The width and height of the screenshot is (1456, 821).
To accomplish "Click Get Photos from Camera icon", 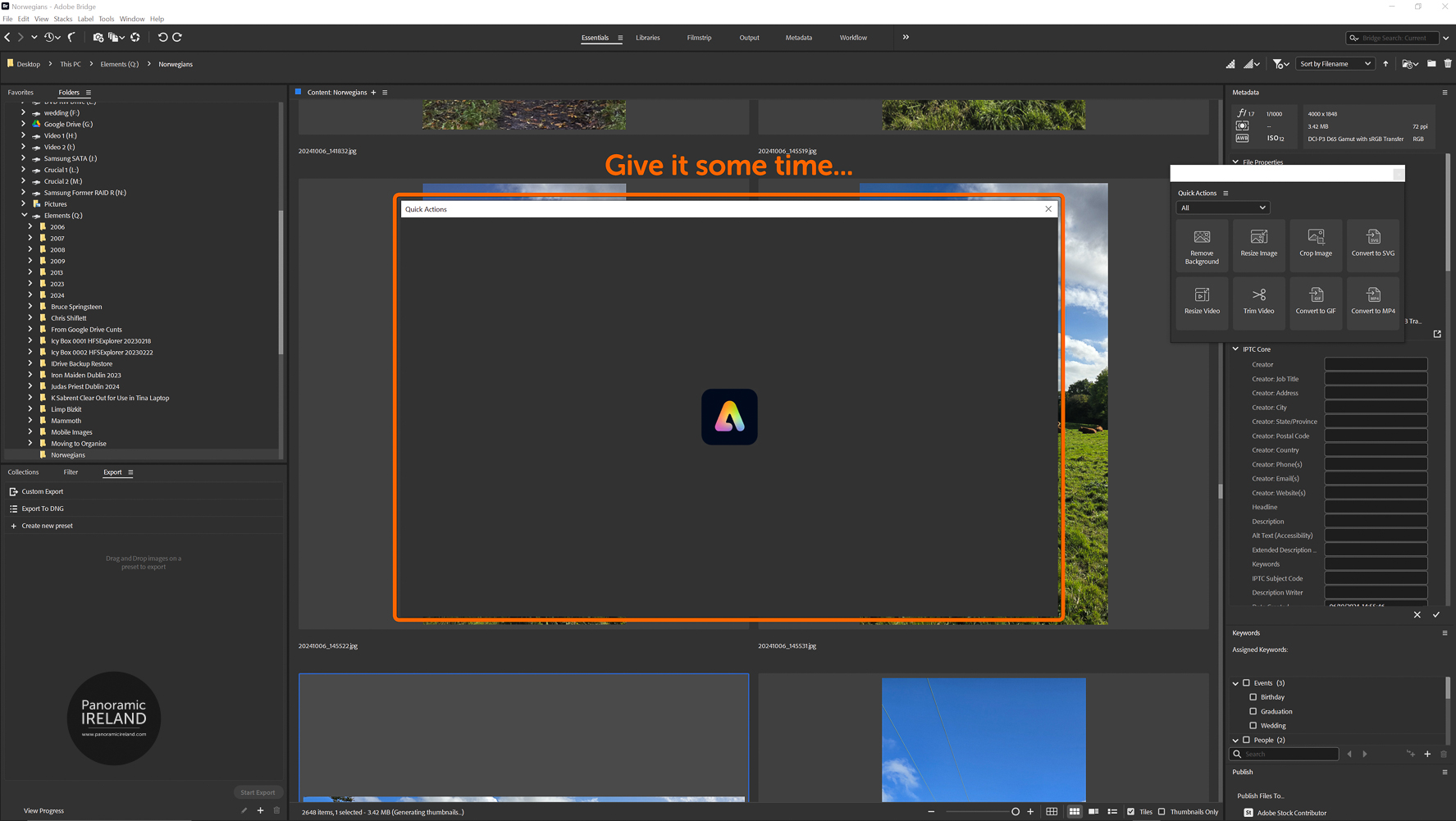I will coord(98,37).
